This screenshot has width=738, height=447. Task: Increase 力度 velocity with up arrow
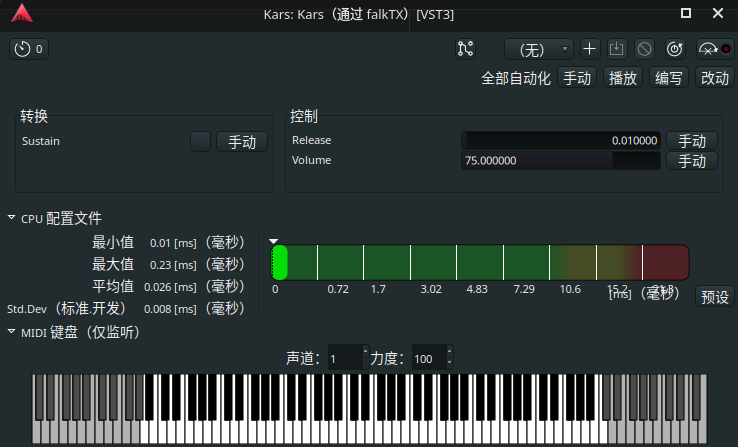pos(449,351)
